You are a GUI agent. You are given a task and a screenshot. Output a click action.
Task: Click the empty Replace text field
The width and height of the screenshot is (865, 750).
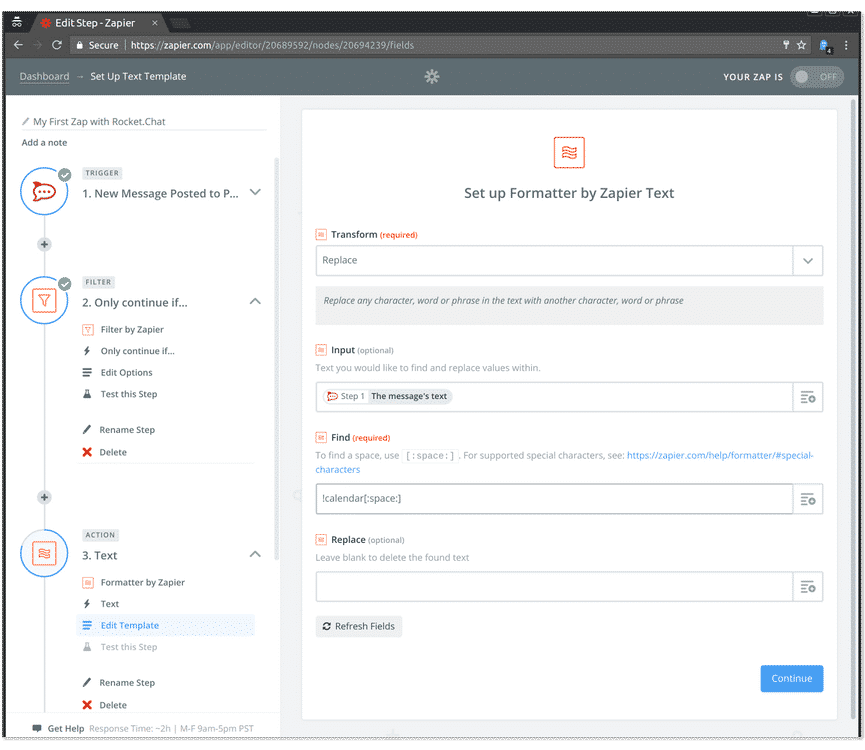click(554, 587)
